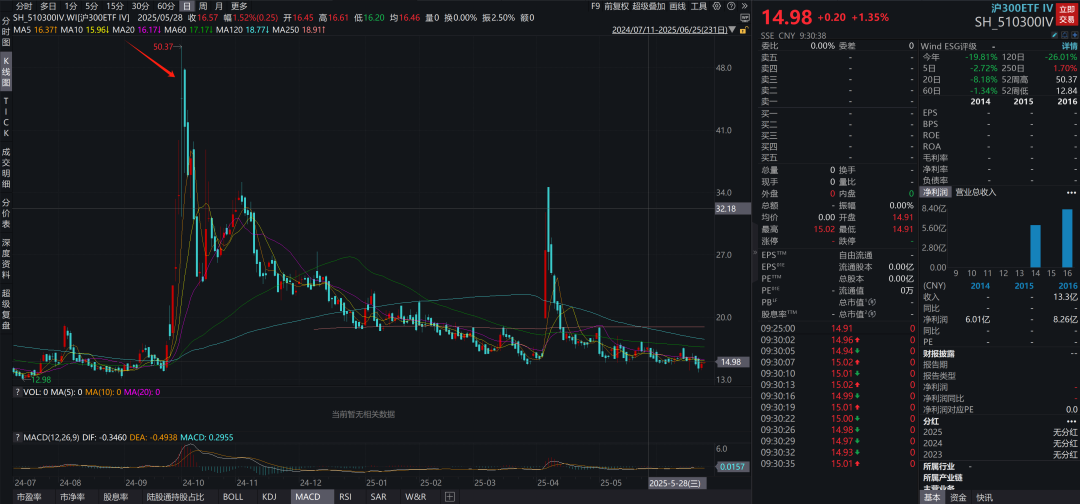
Task: Open help question-mark icon in top toolbar
Action: (731, 6)
